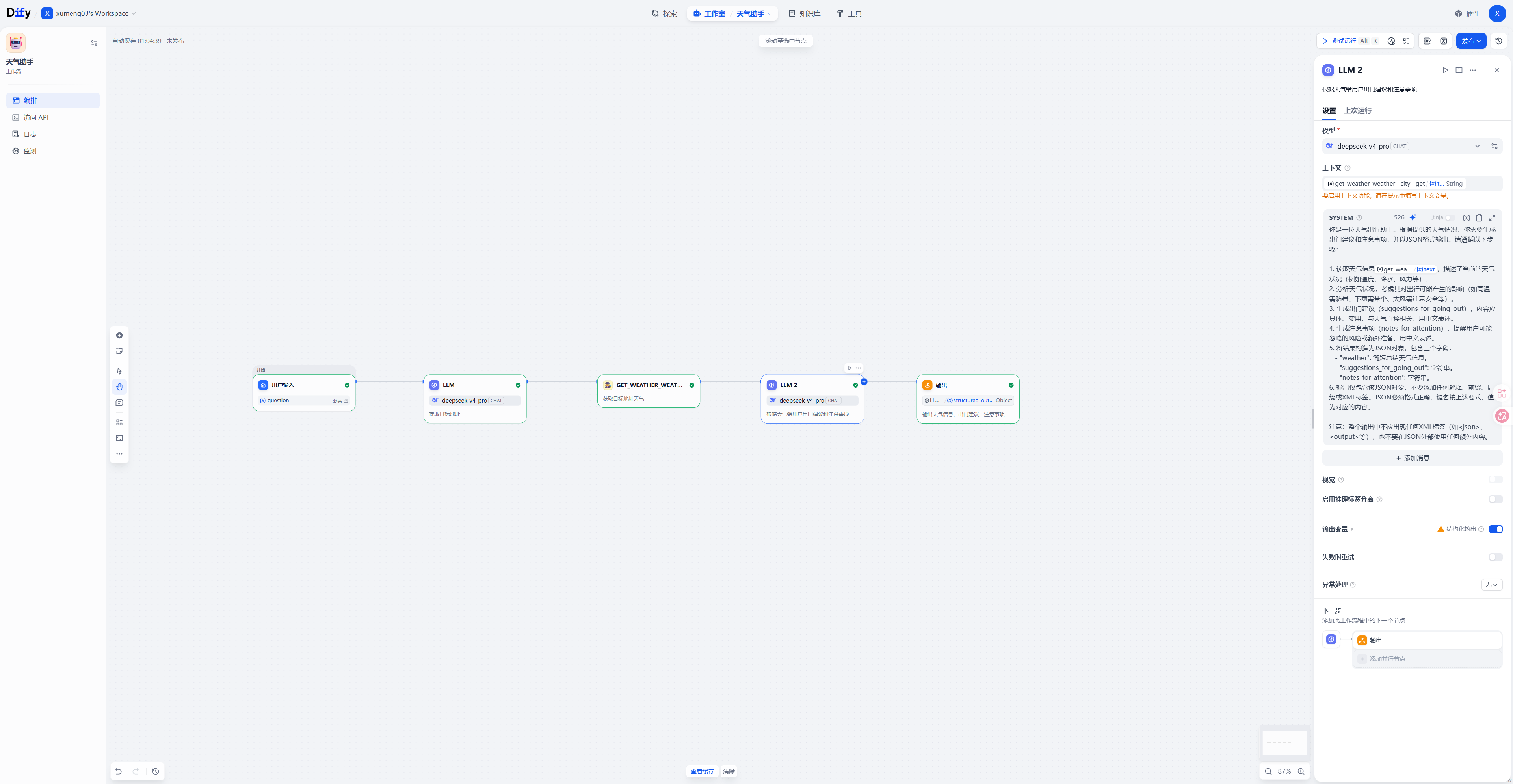Click the canvas minimap thumbnail

(x=1284, y=743)
